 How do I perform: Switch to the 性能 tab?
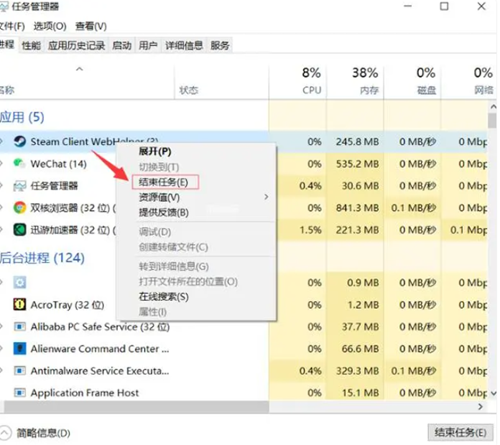point(31,45)
